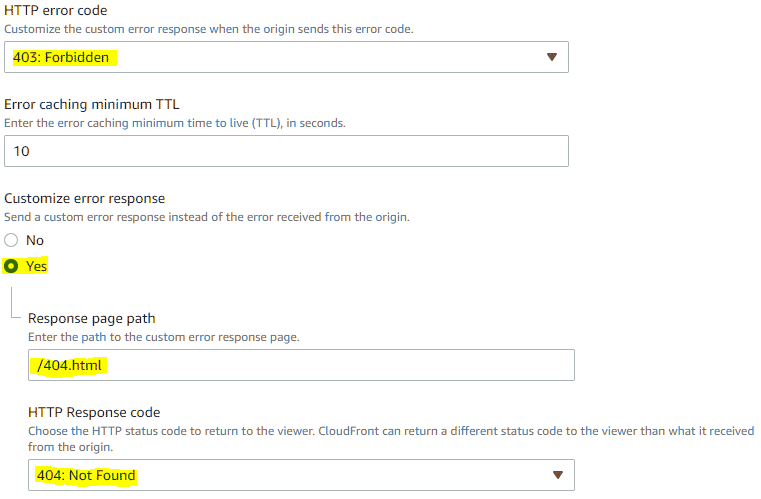The image size is (761, 499).
Task: Select the Yes radio button
Action: (11, 266)
